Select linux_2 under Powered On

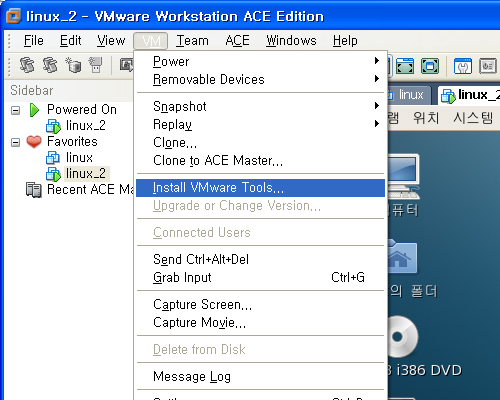[x=86, y=126]
